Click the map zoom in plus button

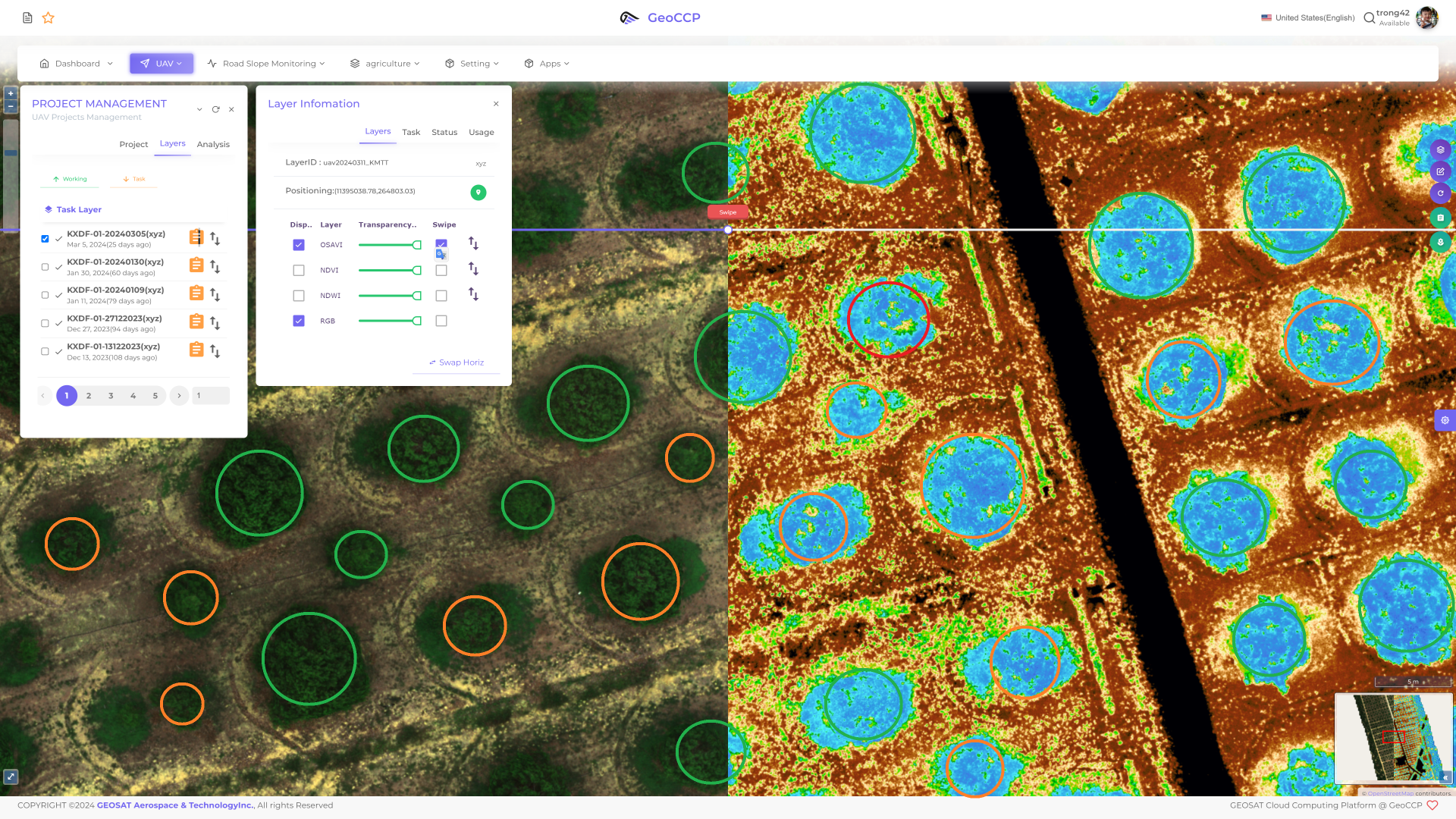click(x=11, y=93)
